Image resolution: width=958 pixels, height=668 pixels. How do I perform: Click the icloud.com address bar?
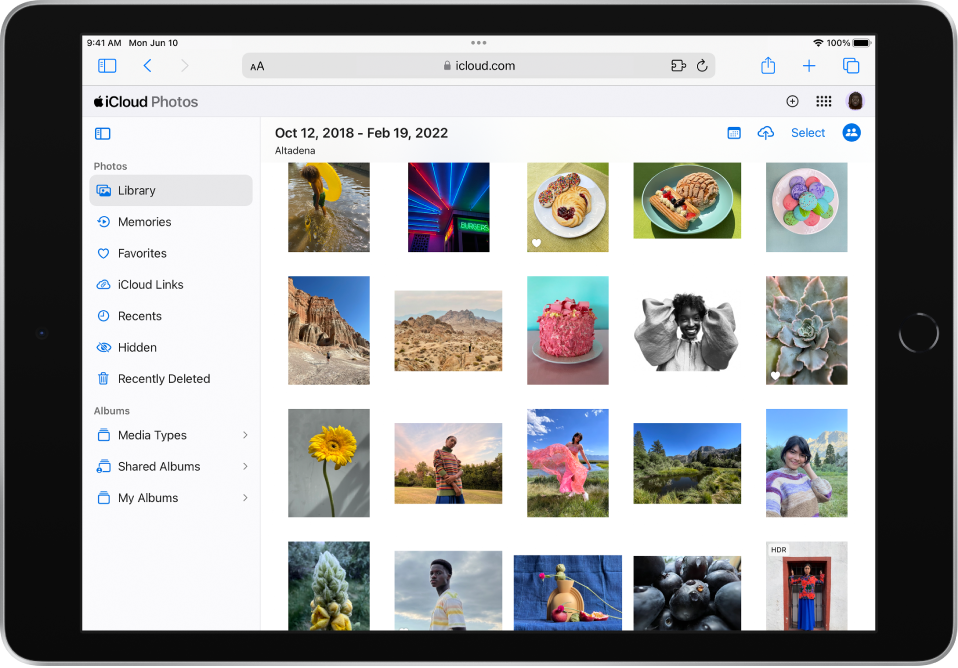(x=478, y=65)
